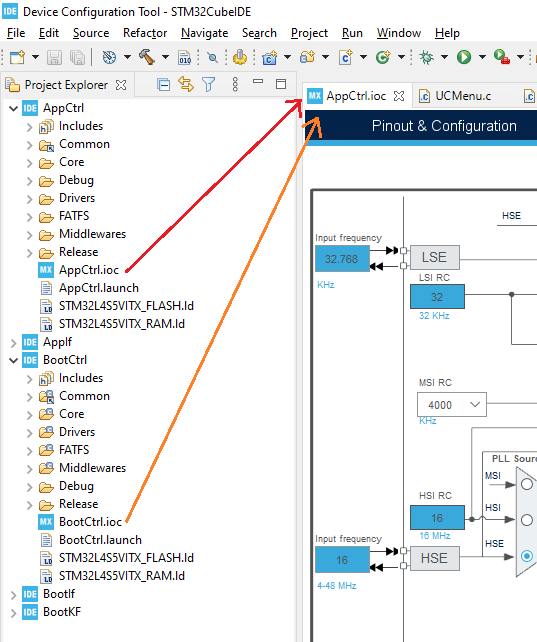Screen dimensions: 537x642
Task: Open the Run menu
Action: pyautogui.click(x=352, y=33)
